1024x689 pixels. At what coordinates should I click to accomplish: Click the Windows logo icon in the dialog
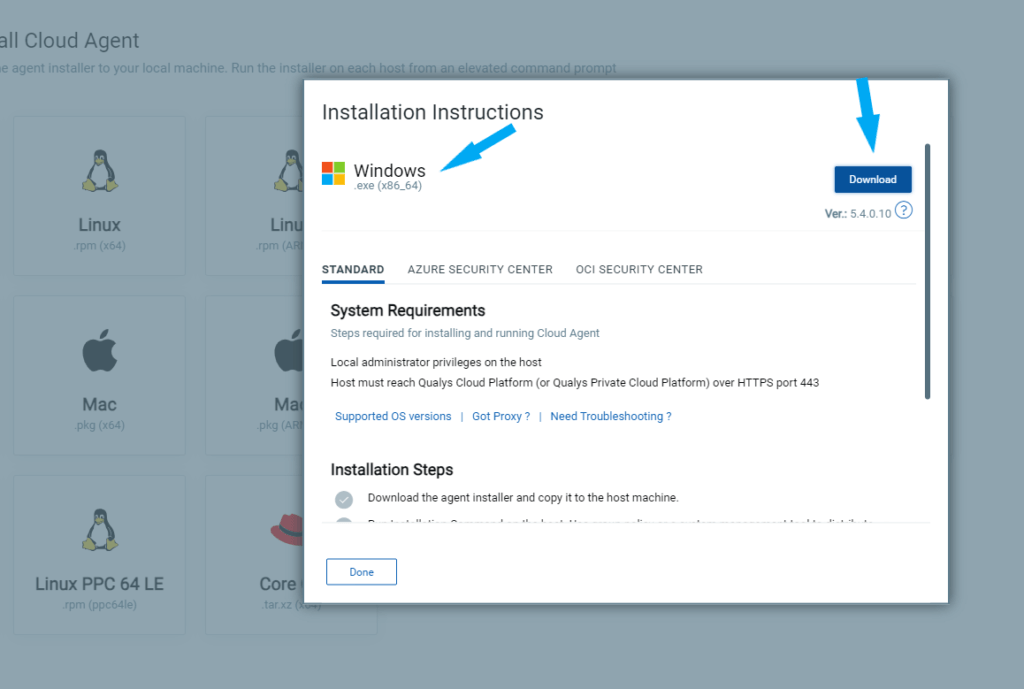(333, 174)
